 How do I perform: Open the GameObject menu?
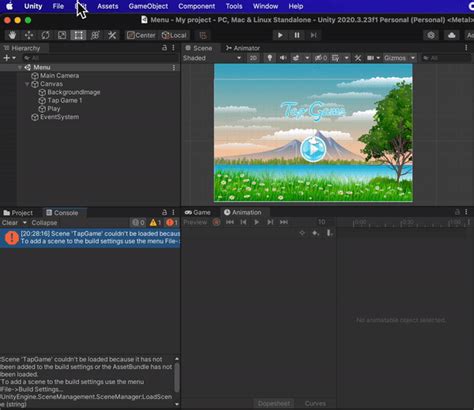point(148,6)
